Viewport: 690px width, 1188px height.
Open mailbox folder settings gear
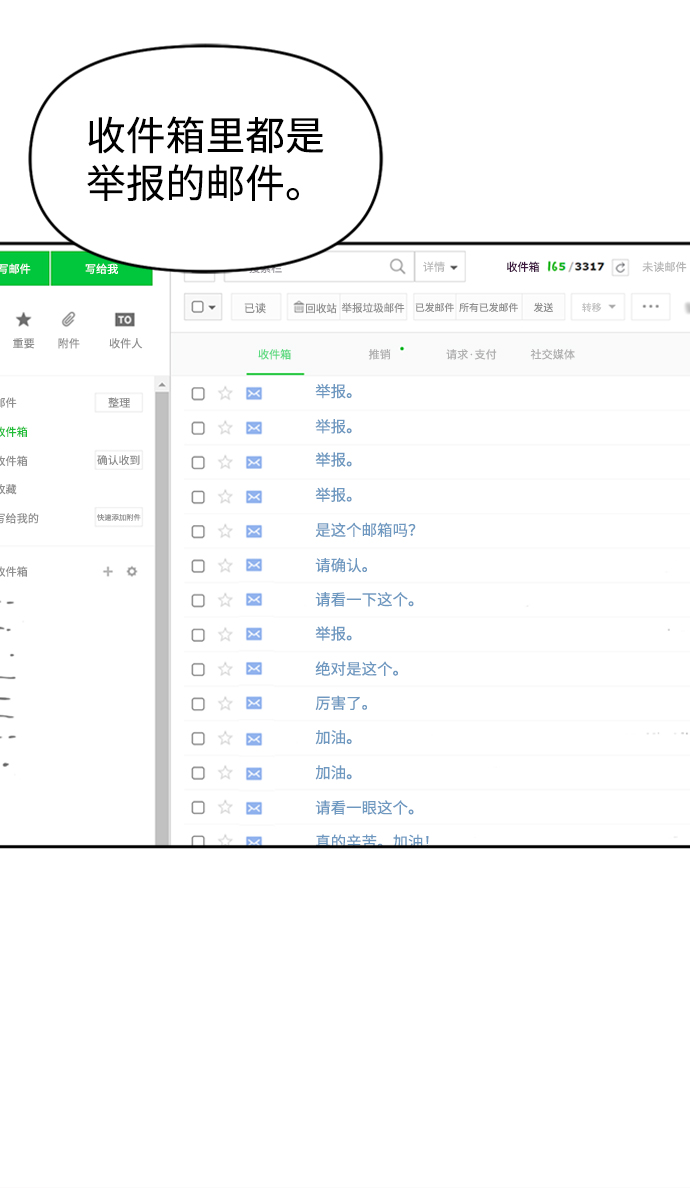(x=131, y=572)
